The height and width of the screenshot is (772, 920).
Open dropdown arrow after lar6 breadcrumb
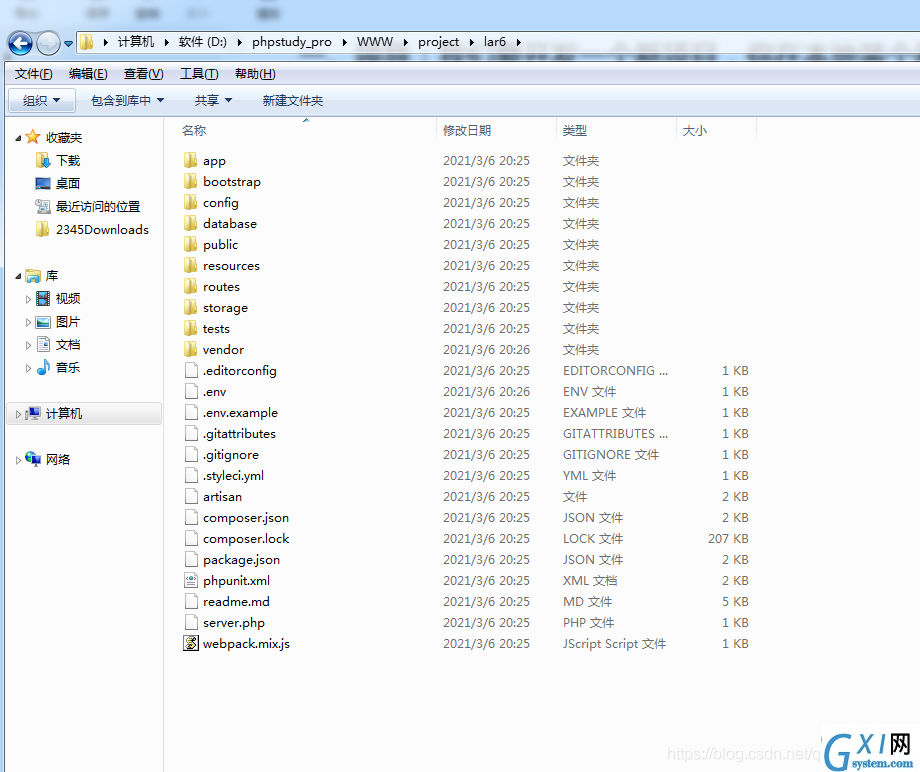519,42
